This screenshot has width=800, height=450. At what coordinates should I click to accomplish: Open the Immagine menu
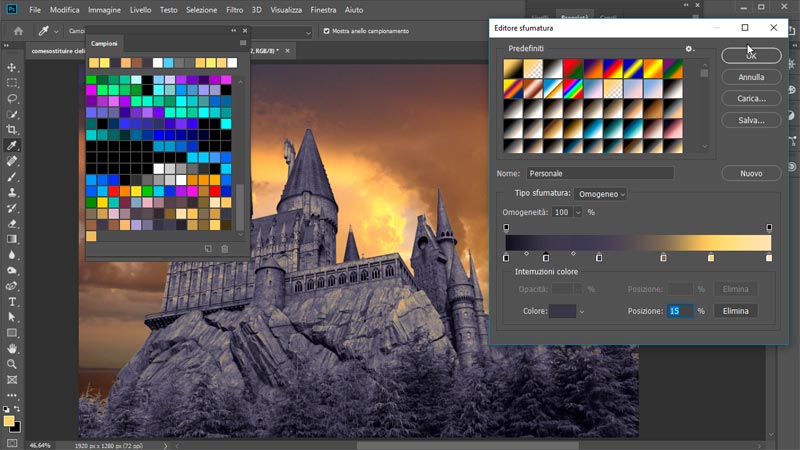click(104, 10)
